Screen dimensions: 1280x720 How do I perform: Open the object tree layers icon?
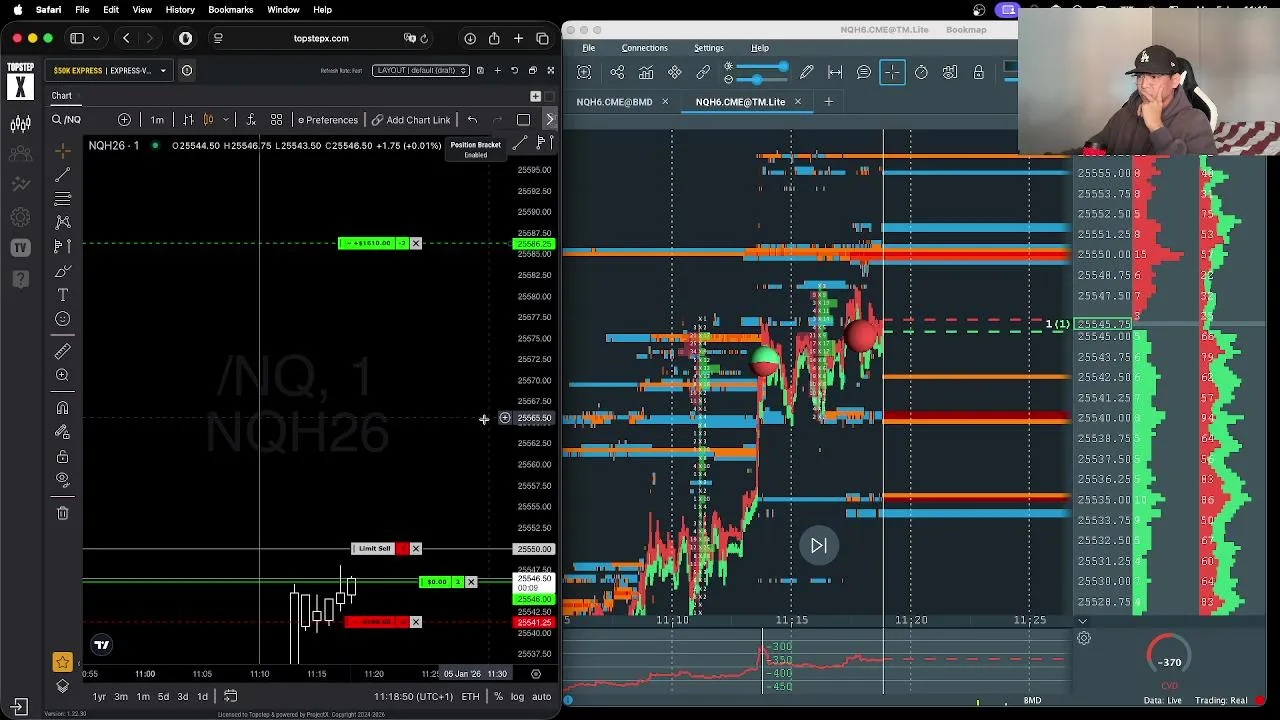pos(62,685)
